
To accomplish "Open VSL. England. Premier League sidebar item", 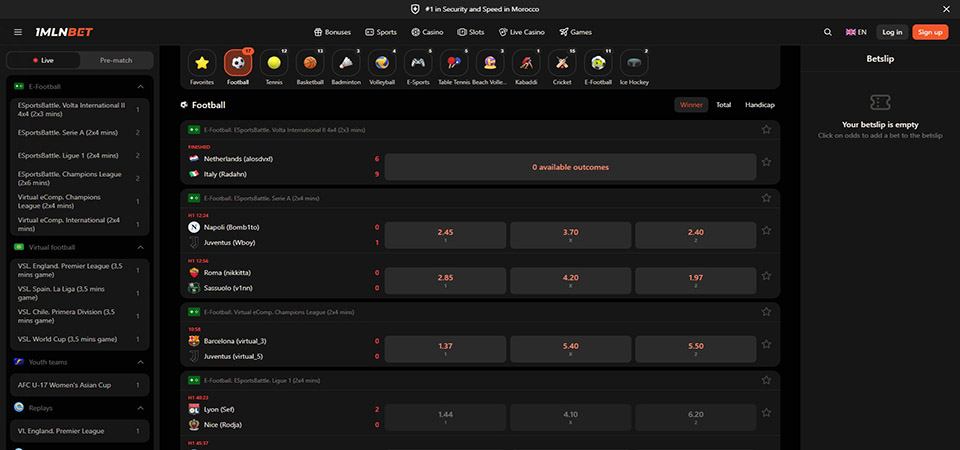I will (x=80, y=270).
